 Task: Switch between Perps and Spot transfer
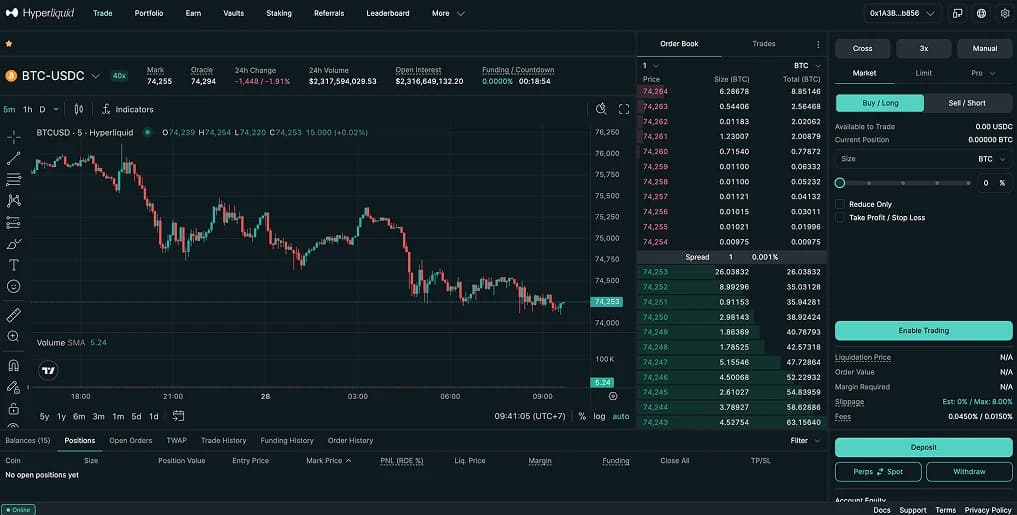[x=878, y=472]
